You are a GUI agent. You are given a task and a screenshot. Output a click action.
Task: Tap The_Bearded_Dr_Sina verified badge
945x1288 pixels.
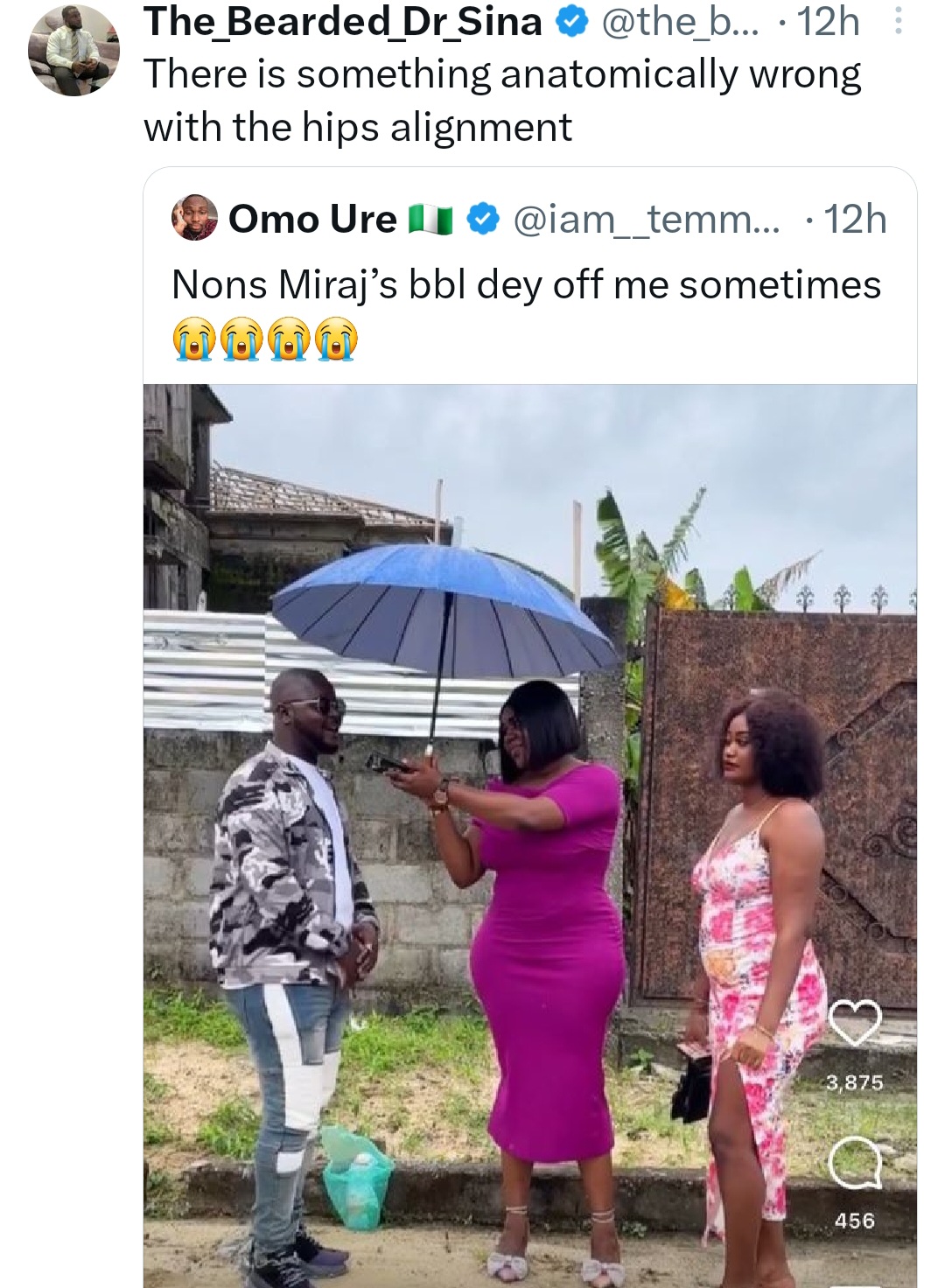click(x=571, y=23)
